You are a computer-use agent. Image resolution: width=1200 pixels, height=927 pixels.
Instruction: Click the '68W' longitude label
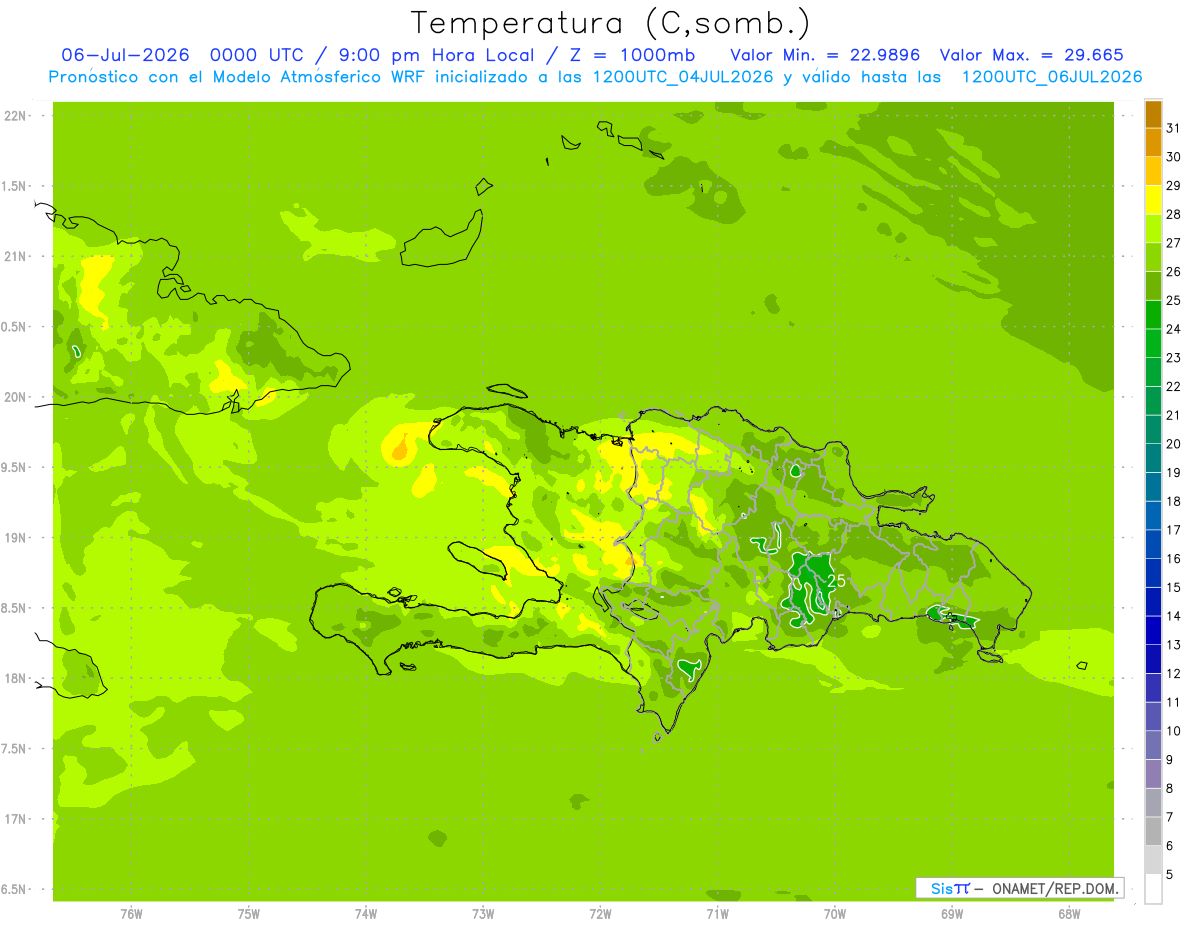tap(1069, 913)
